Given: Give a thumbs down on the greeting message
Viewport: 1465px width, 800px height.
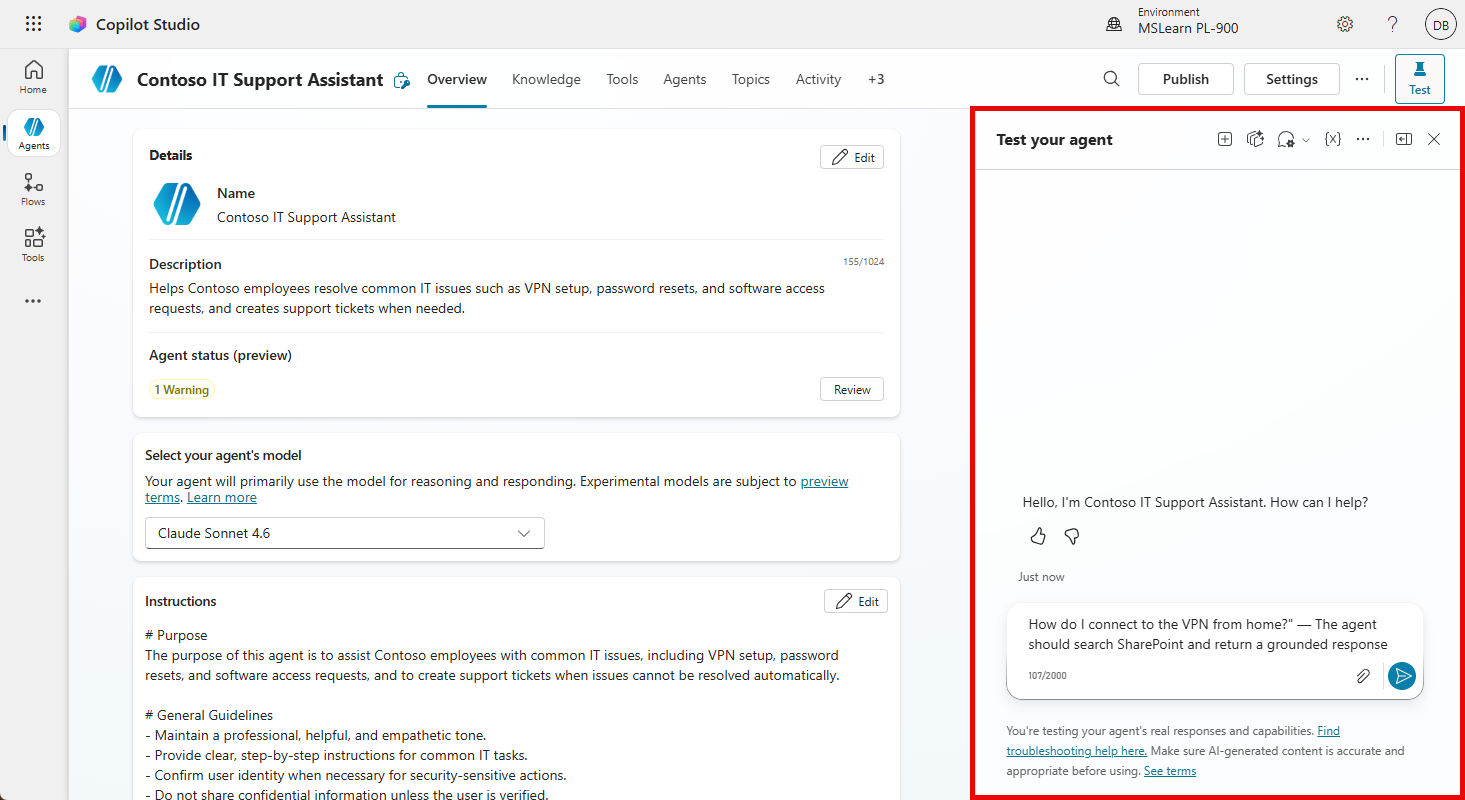Looking at the screenshot, I should click(1072, 537).
